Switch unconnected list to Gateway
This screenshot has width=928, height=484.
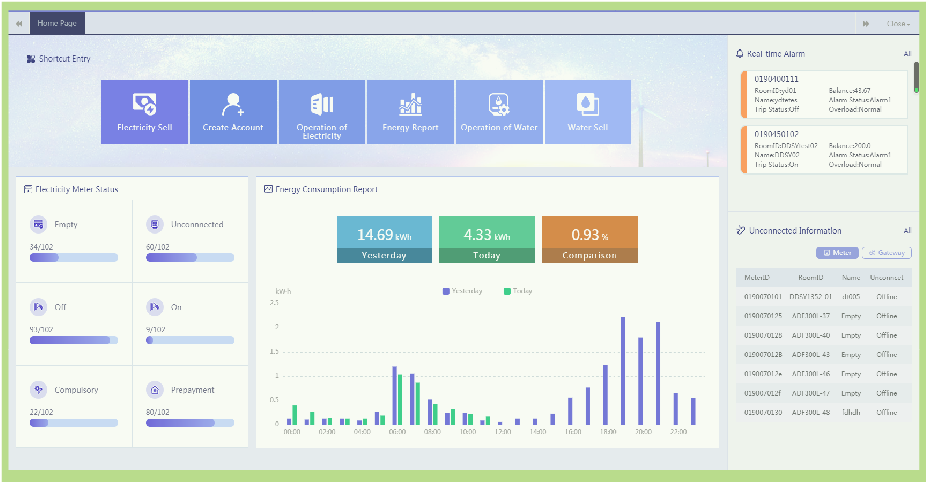click(x=886, y=253)
